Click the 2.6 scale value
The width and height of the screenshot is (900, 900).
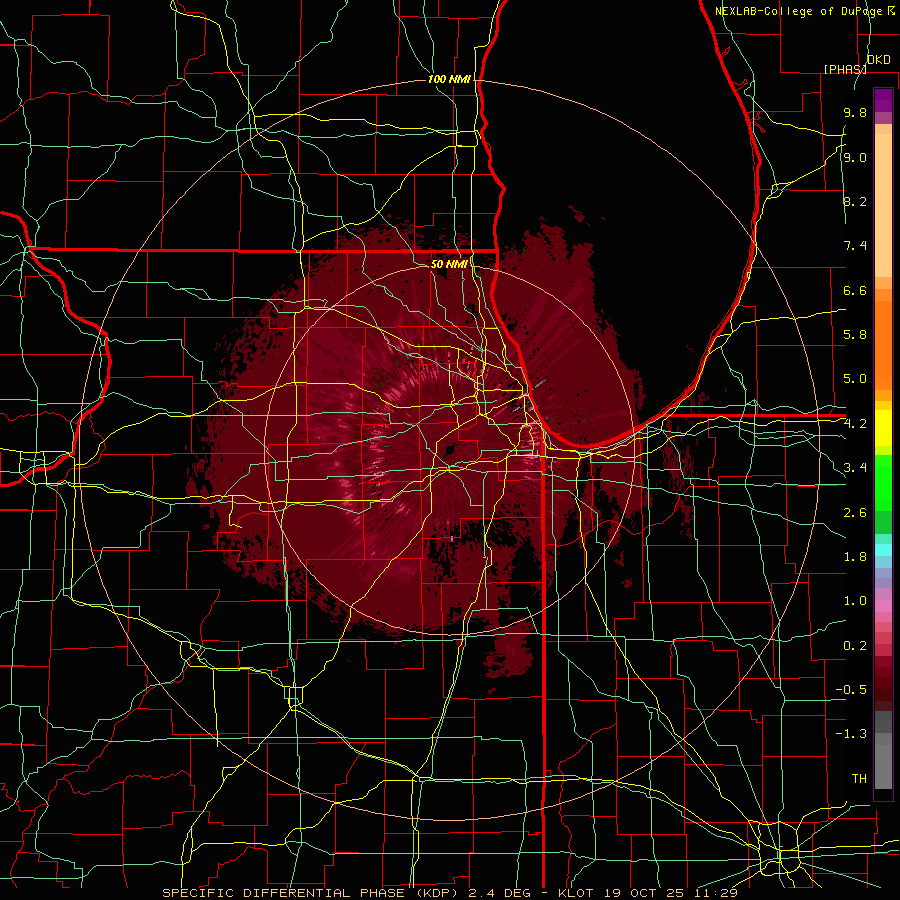pyautogui.click(x=855, y=513)
